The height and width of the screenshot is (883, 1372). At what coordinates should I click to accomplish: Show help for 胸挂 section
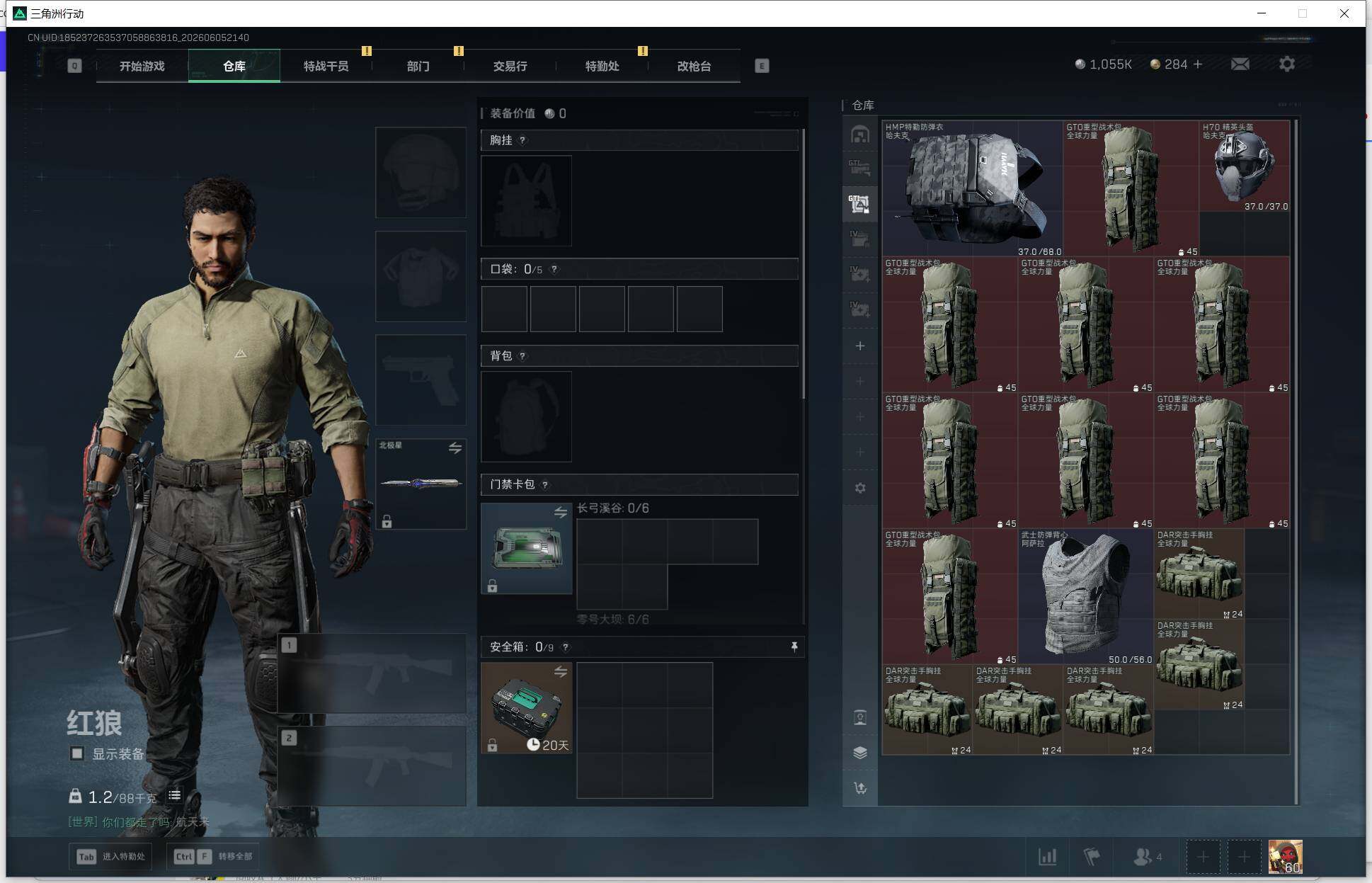point(522,140)
